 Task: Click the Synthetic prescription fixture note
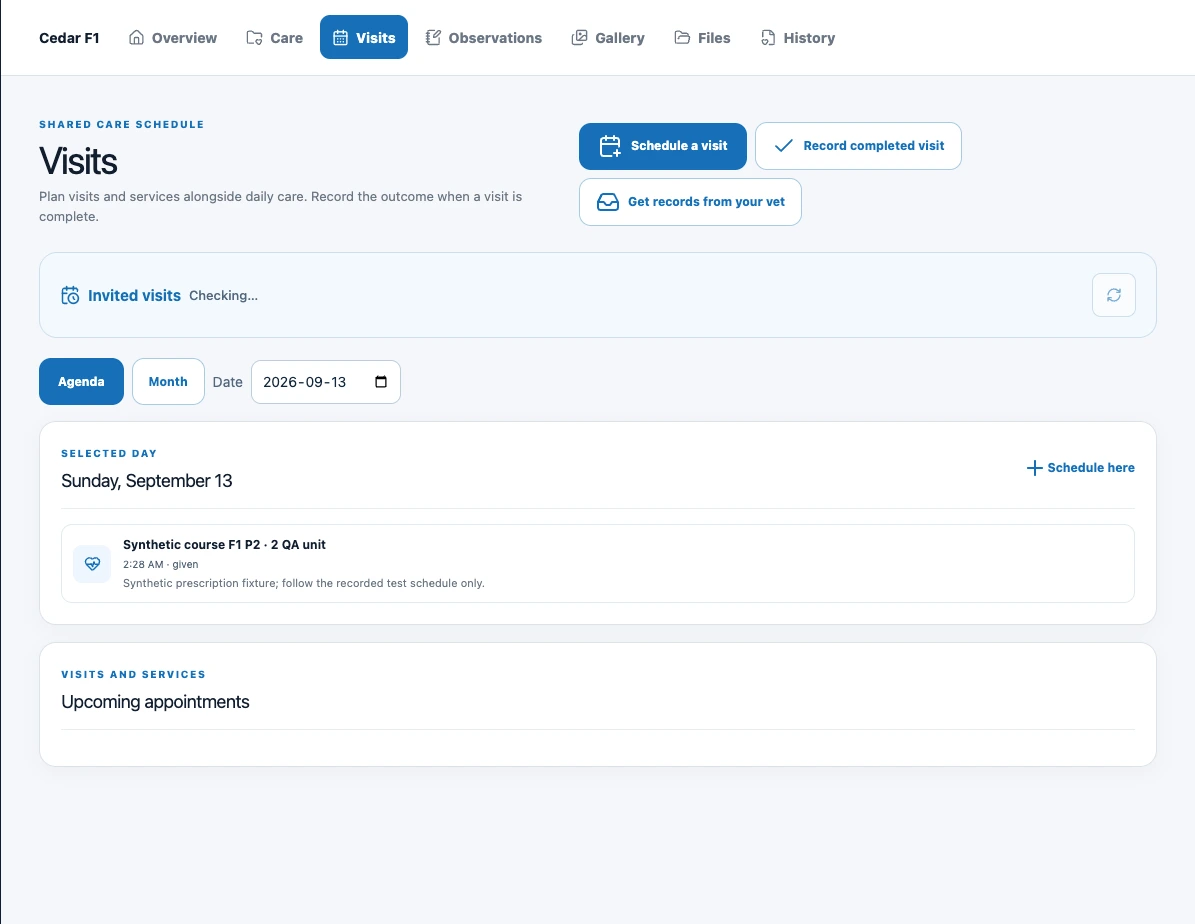click(303, 583)
